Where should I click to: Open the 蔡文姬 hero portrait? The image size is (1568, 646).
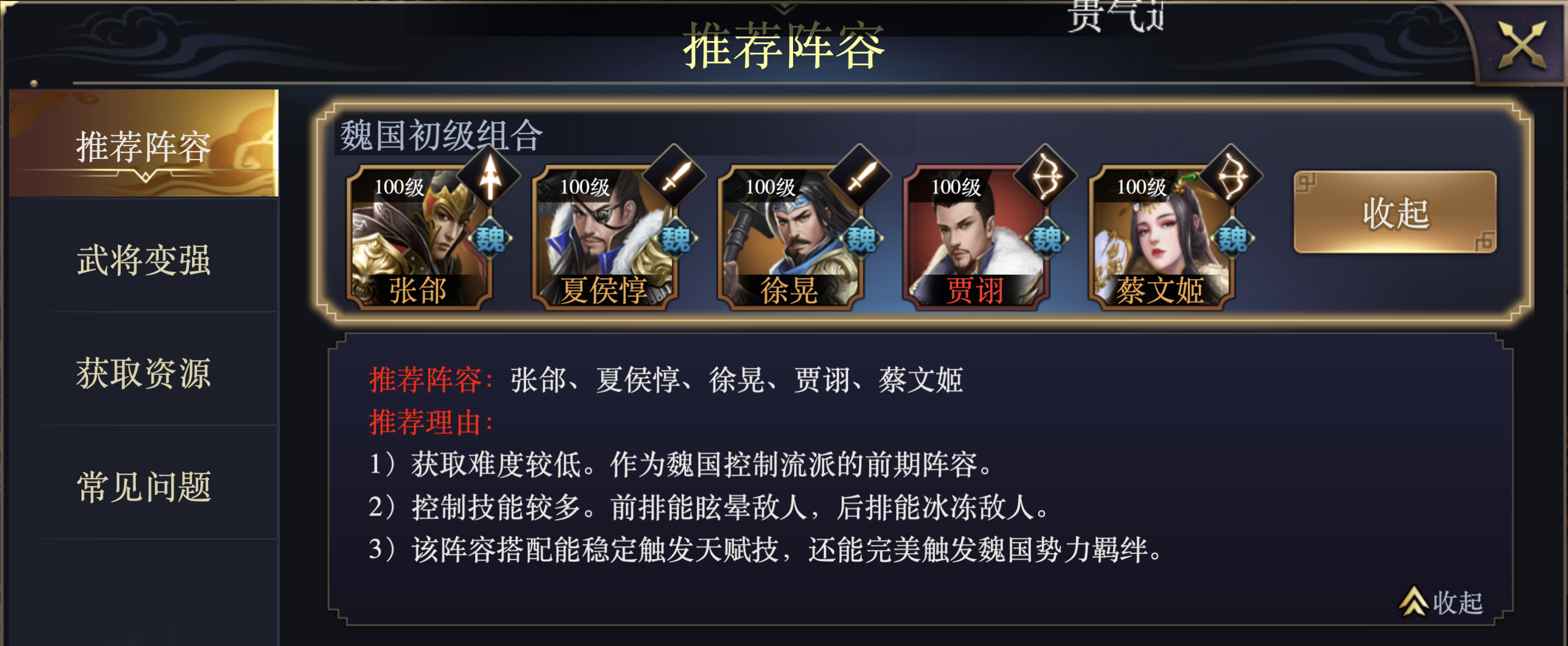pyautogui.click(x=1161, y=237)
